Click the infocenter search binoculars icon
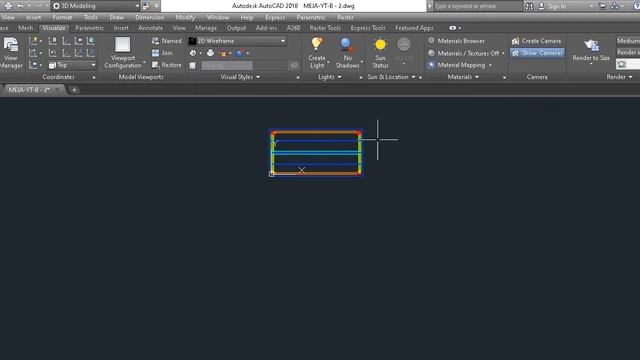The height and width of the screenshot is (360, 640). (x=529, y=6)
